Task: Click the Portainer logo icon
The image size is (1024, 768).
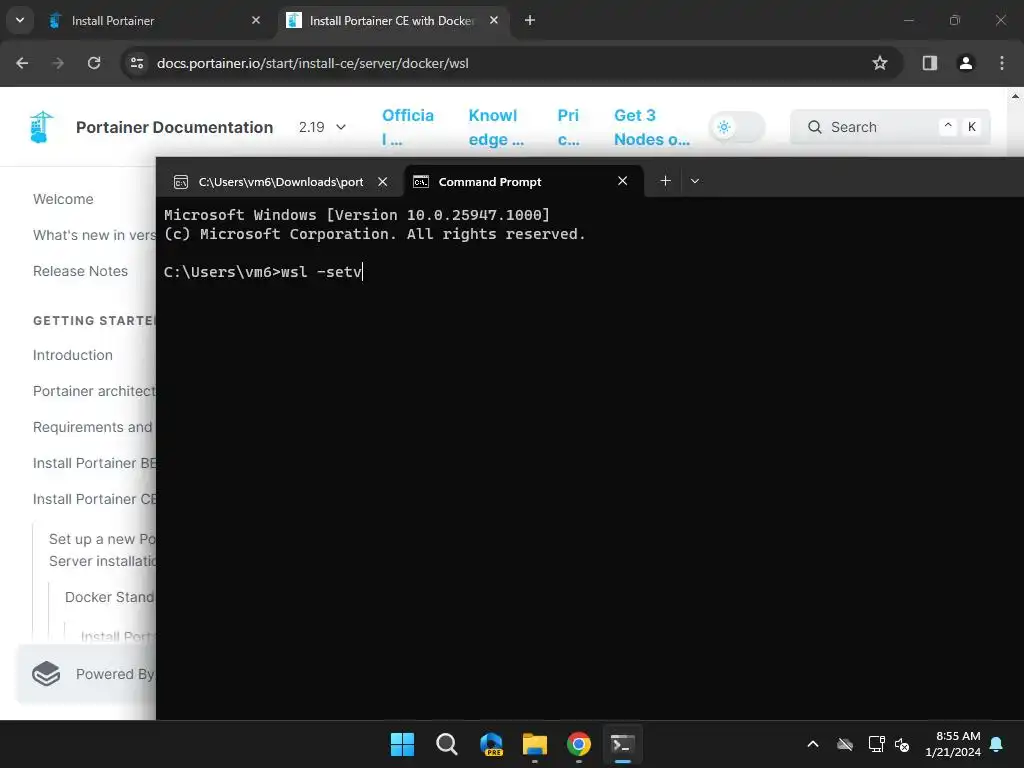Action: click(41, 127)
